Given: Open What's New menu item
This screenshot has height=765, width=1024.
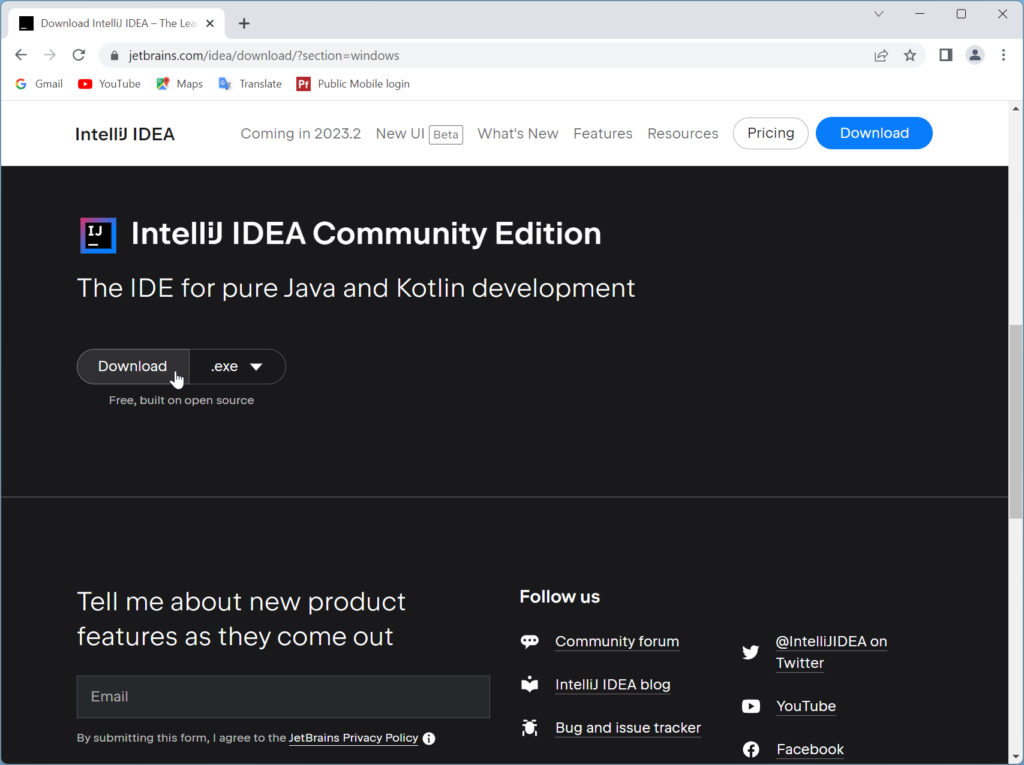Looking at the screenshot, I should [518, 133].
